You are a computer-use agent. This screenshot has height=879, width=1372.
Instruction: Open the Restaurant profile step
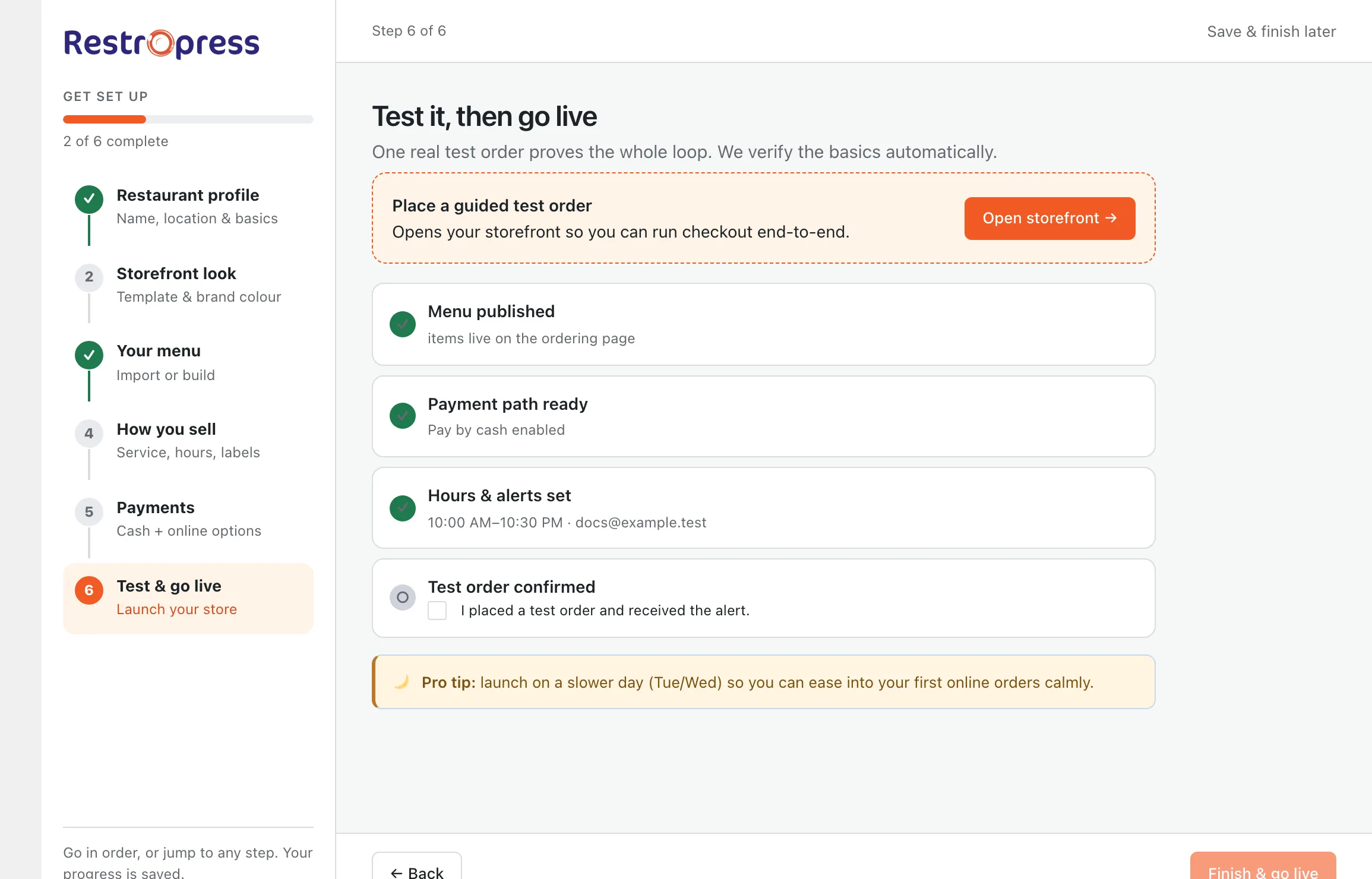(188, 207)
